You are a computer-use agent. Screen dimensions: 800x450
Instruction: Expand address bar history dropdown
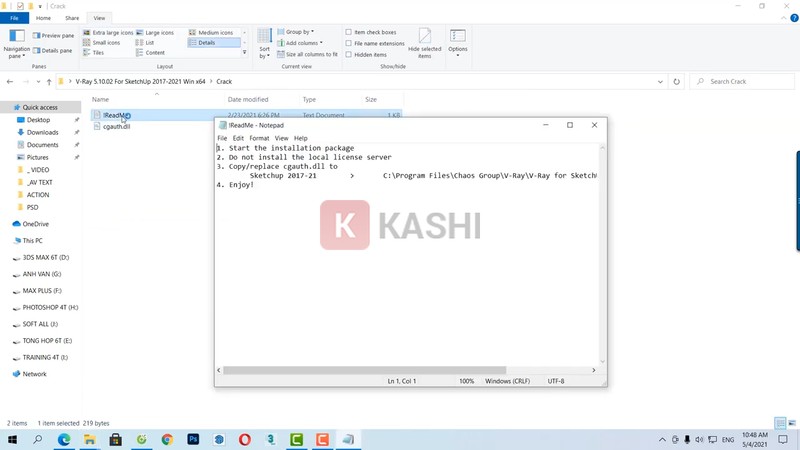(660, 82)
